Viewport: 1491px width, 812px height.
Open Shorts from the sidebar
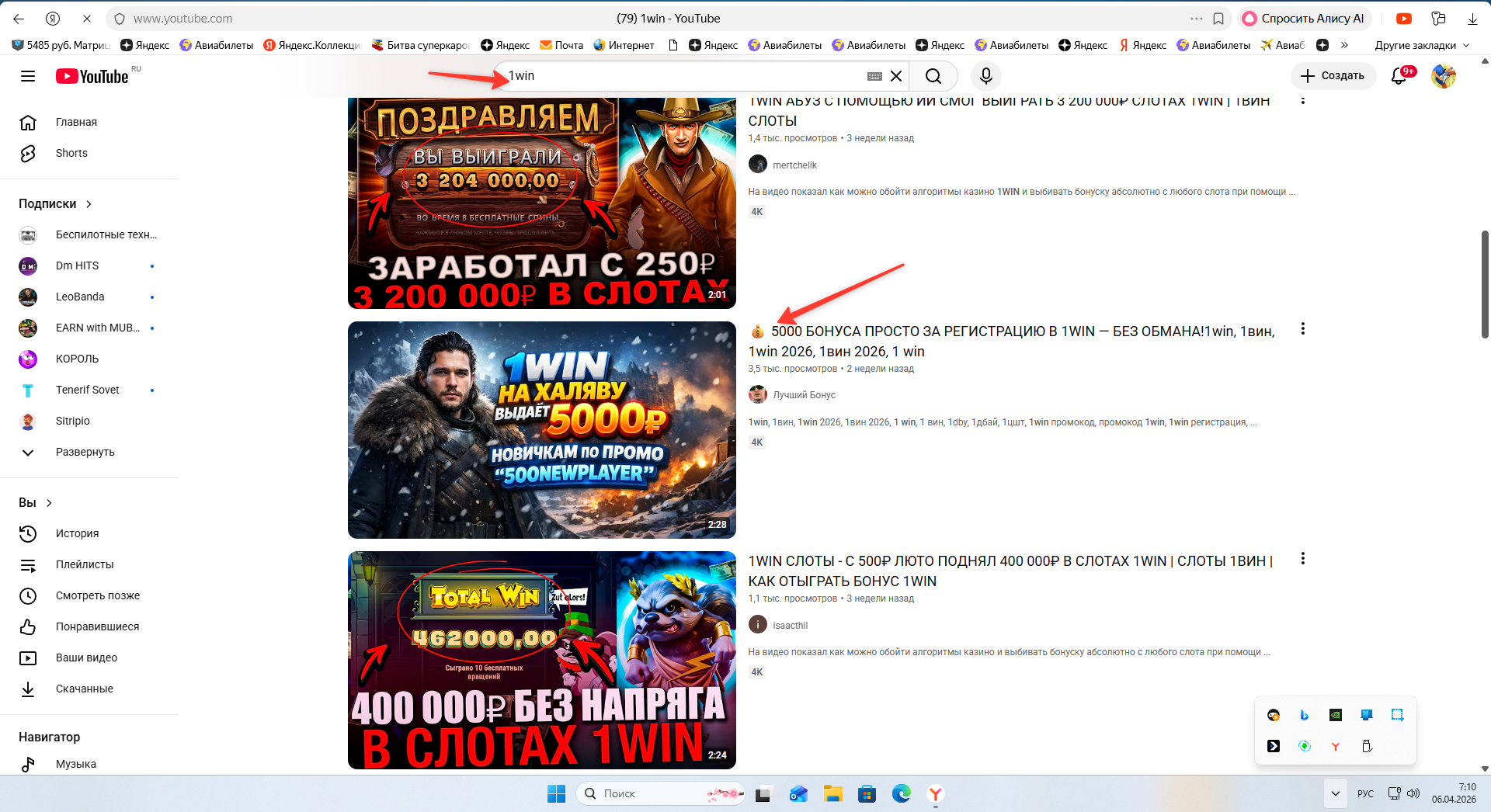click(x=71, y=153)
